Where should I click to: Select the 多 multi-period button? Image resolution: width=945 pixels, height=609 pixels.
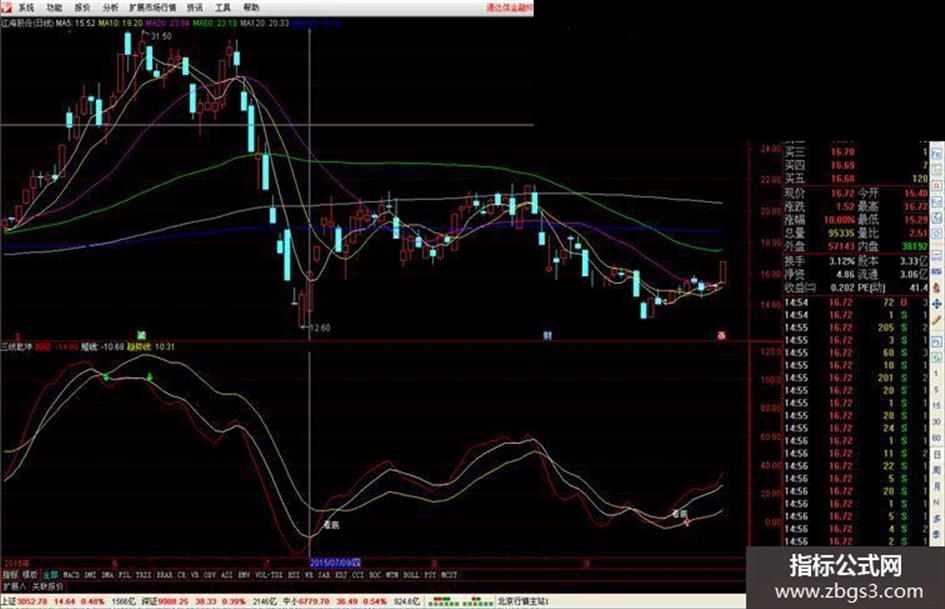pyautogui.click(x=937, y=518)
